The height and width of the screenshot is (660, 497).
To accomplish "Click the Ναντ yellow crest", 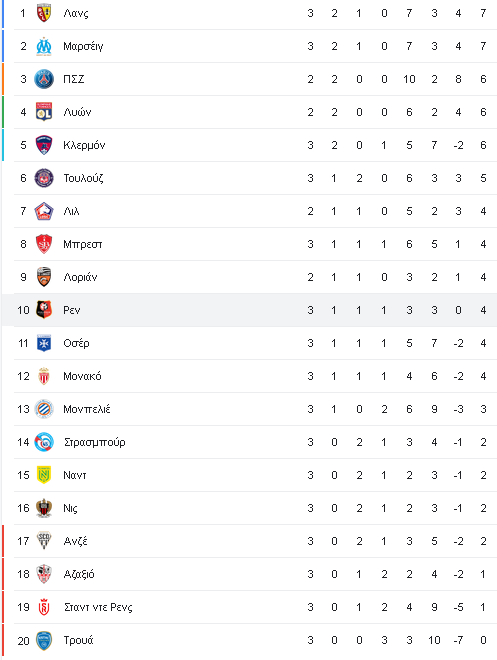I will (x=44, y=475).
